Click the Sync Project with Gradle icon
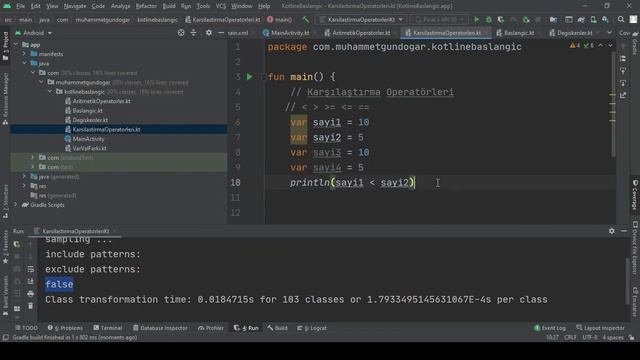Viewport: 640px width, 360px height. 581,19
